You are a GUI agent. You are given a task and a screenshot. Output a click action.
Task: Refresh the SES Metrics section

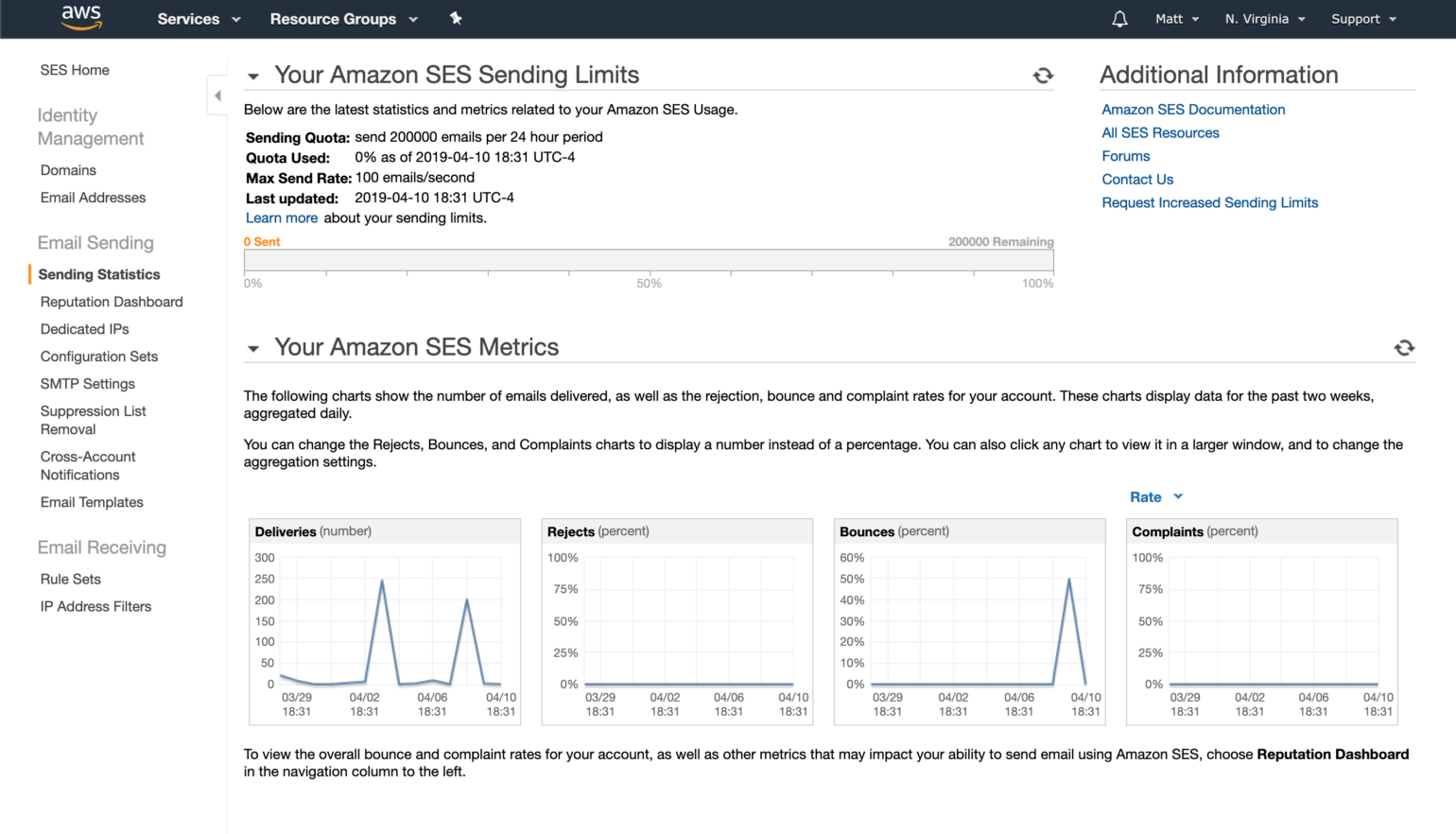coord(1404,348)
